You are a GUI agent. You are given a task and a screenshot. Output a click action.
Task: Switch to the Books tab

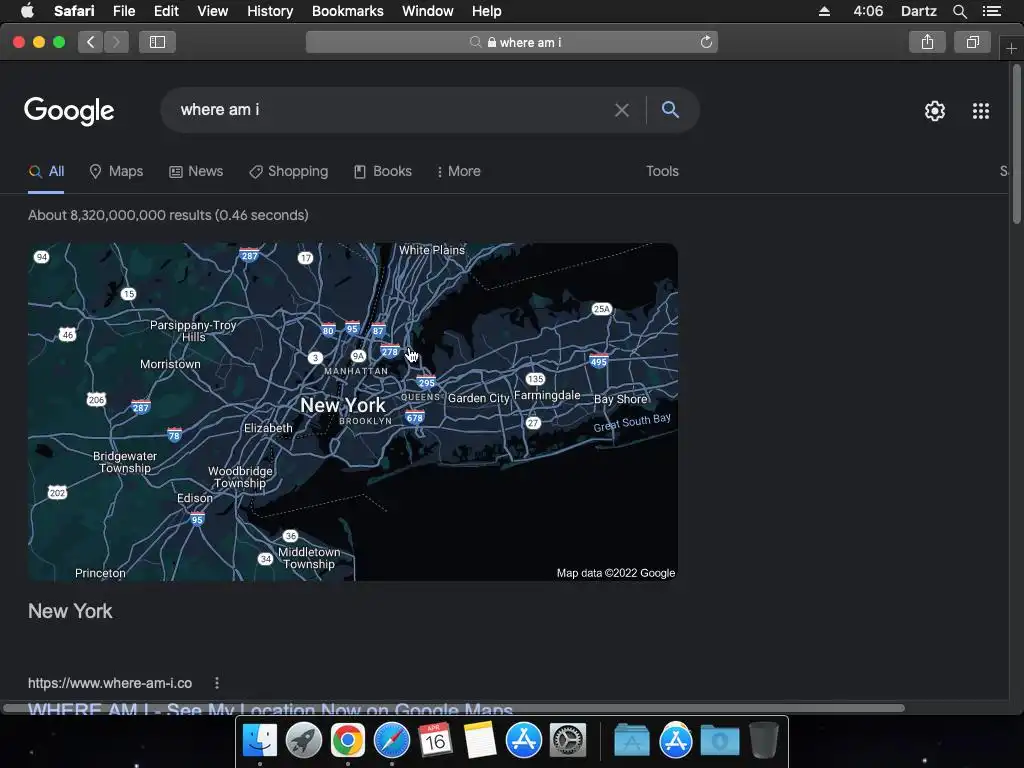383,171
